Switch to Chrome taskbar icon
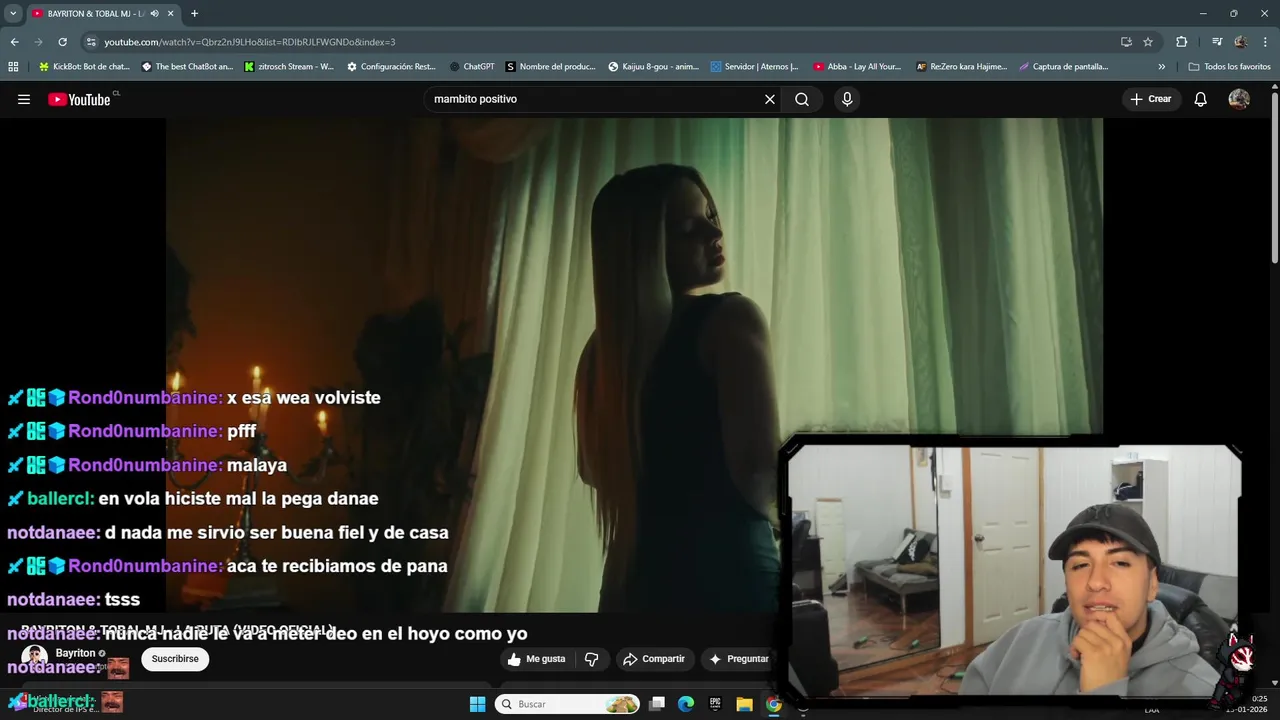 click(x=773, y=704)
